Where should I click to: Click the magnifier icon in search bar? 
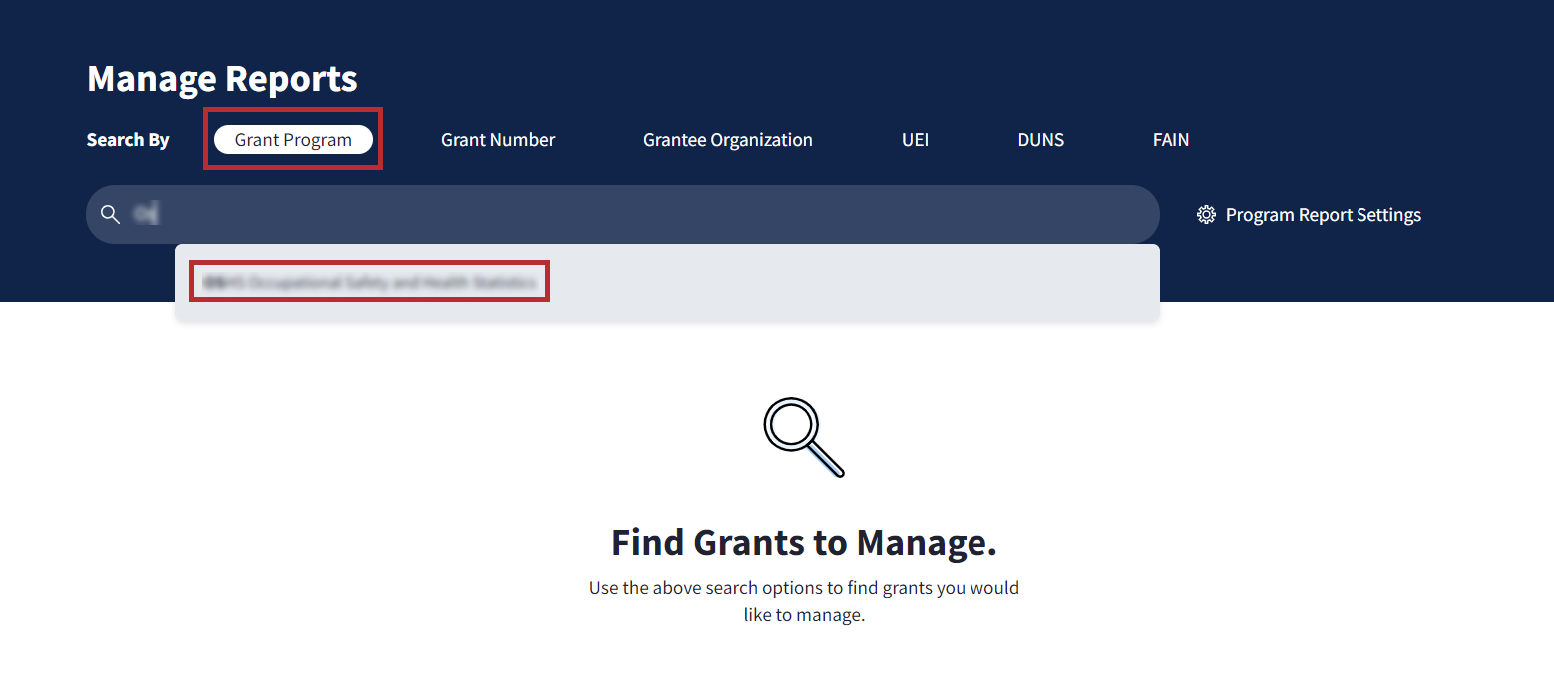click(x=111, y=215)
